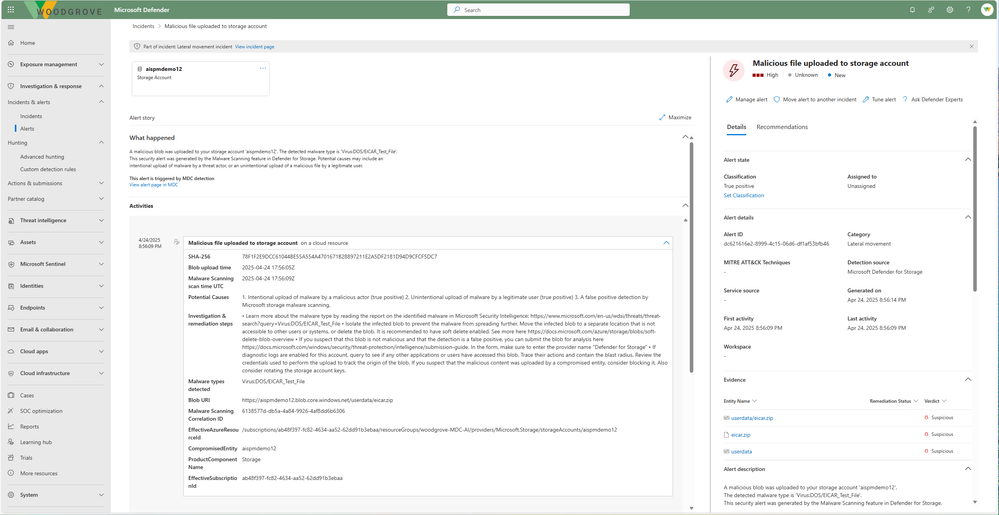This screenshot has width=999, height=515.
Task: Open the app launcher waffle icon
Action: [x=11, y=10]
